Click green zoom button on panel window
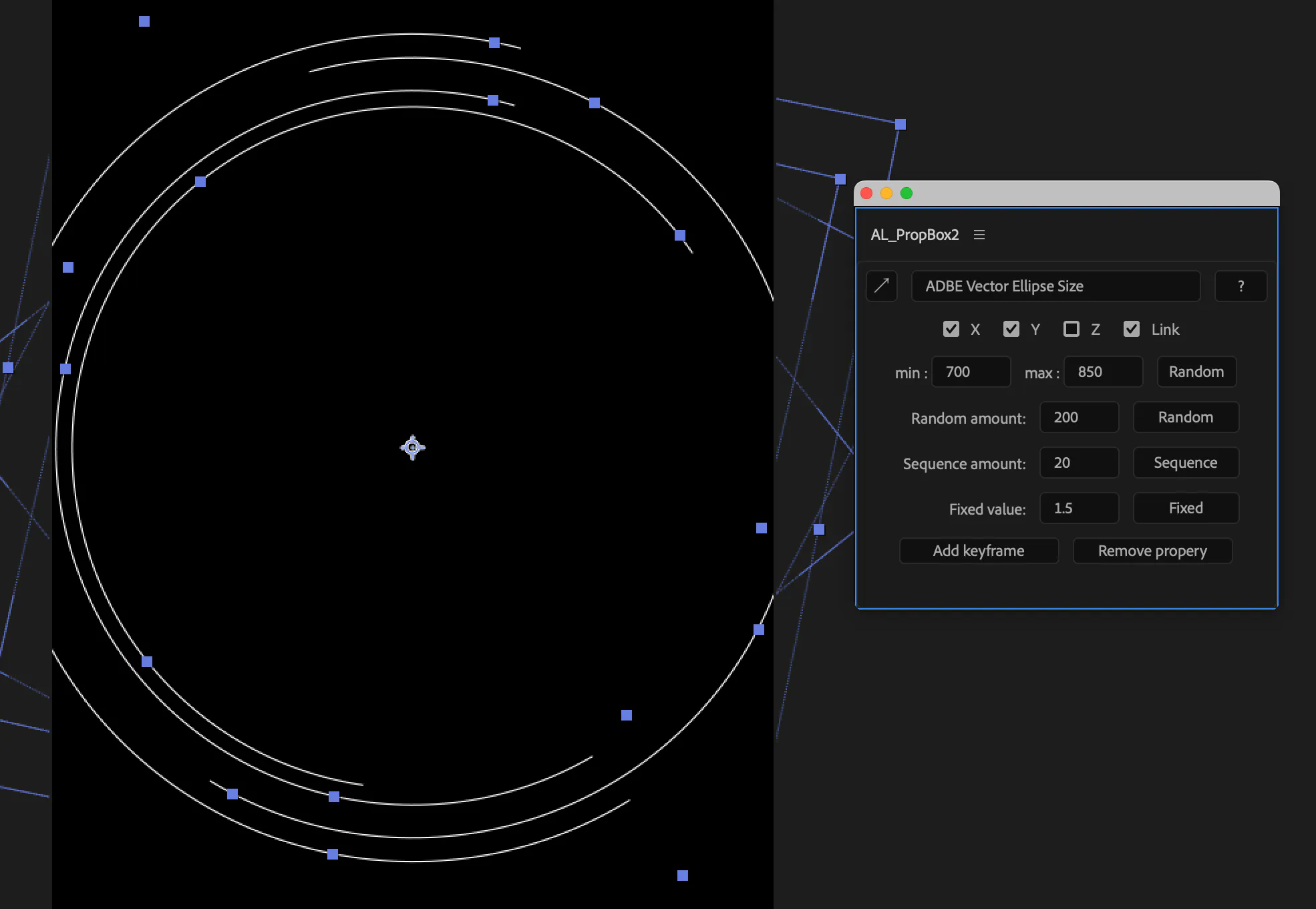 (907, 193)
